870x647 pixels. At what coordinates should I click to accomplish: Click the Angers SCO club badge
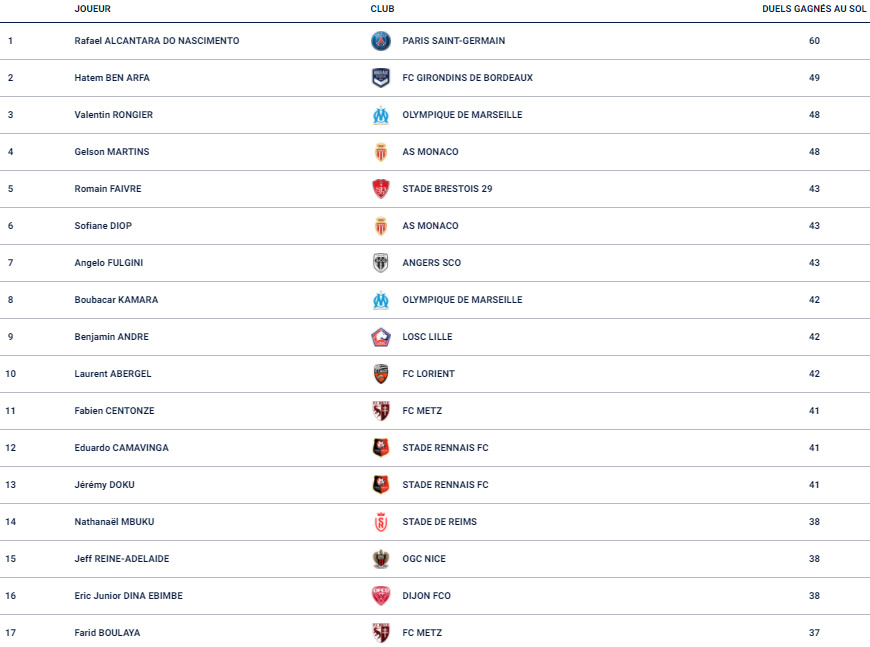point(381,263)
